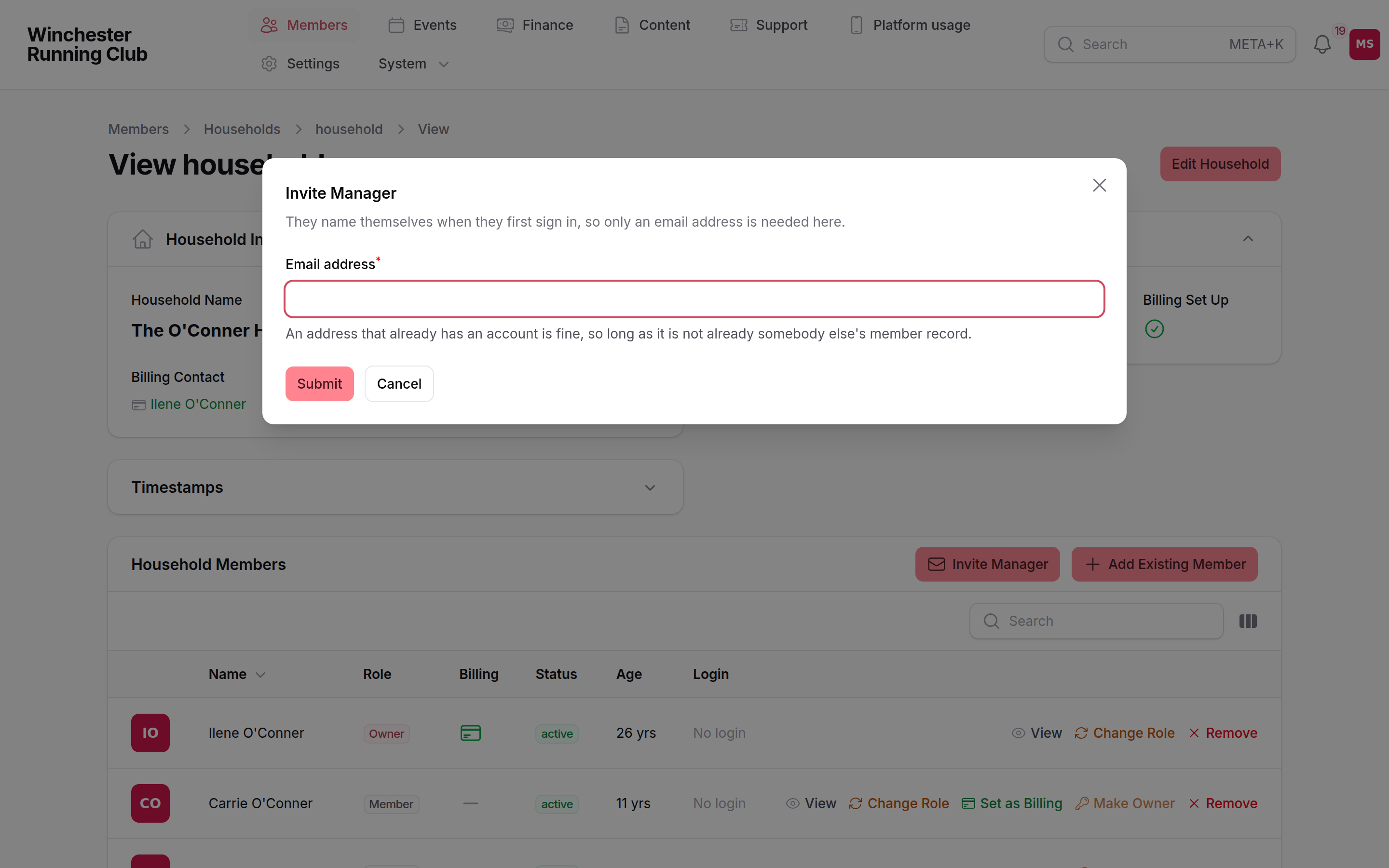Click the Households breadcrumb link
Screen dimensions: 1389x868
[242, 129]
